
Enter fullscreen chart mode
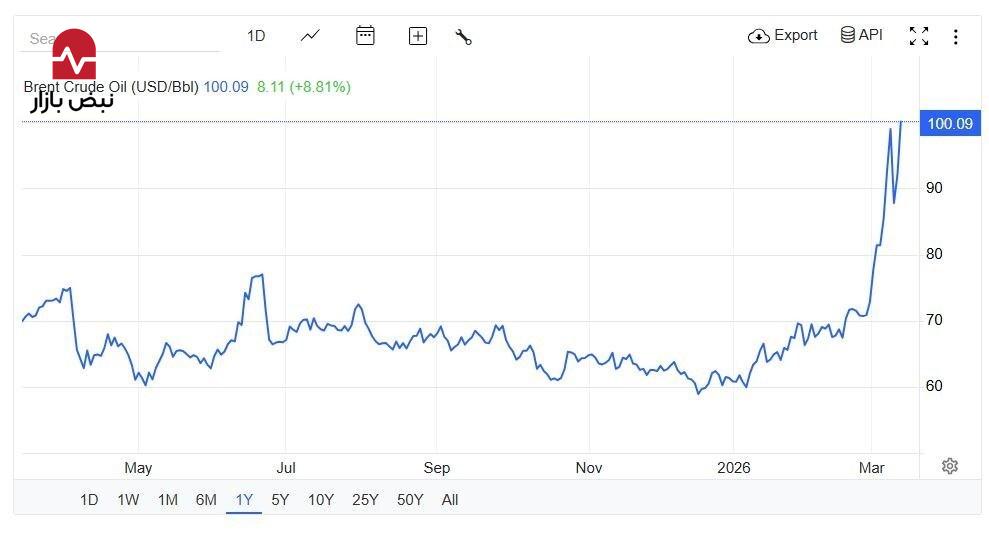(918, 36)
